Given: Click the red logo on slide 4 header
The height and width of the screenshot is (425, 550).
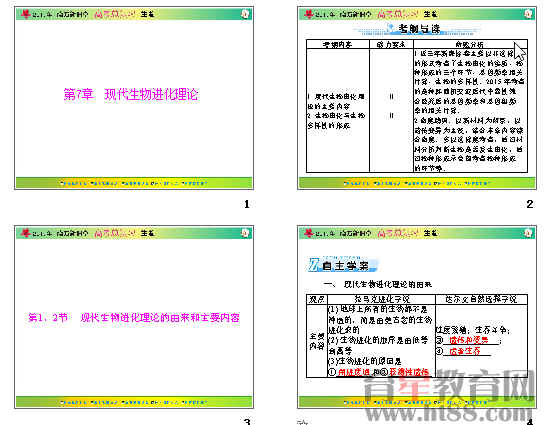Looking at the screenshot, I should [x=308, y=233].
